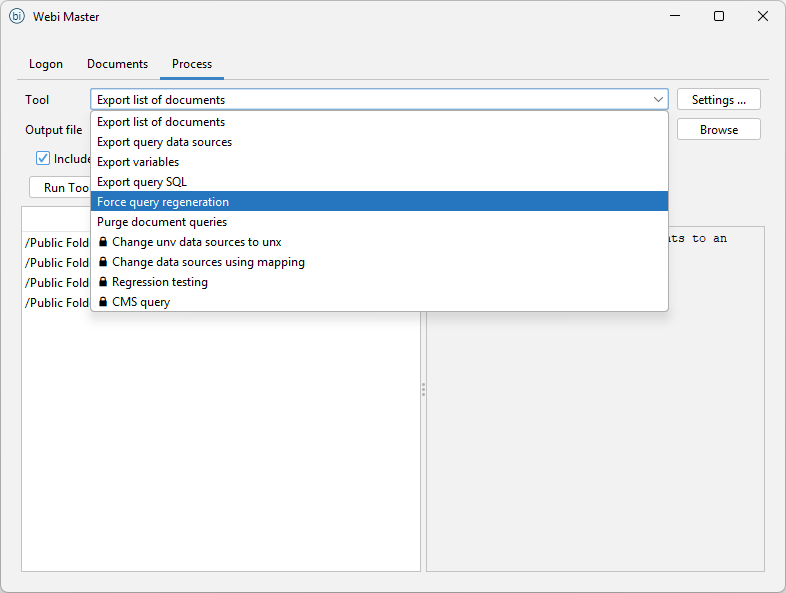Switch to the Documents tab
The width and height of the screenshot is (786, 593).
point(117,64)
